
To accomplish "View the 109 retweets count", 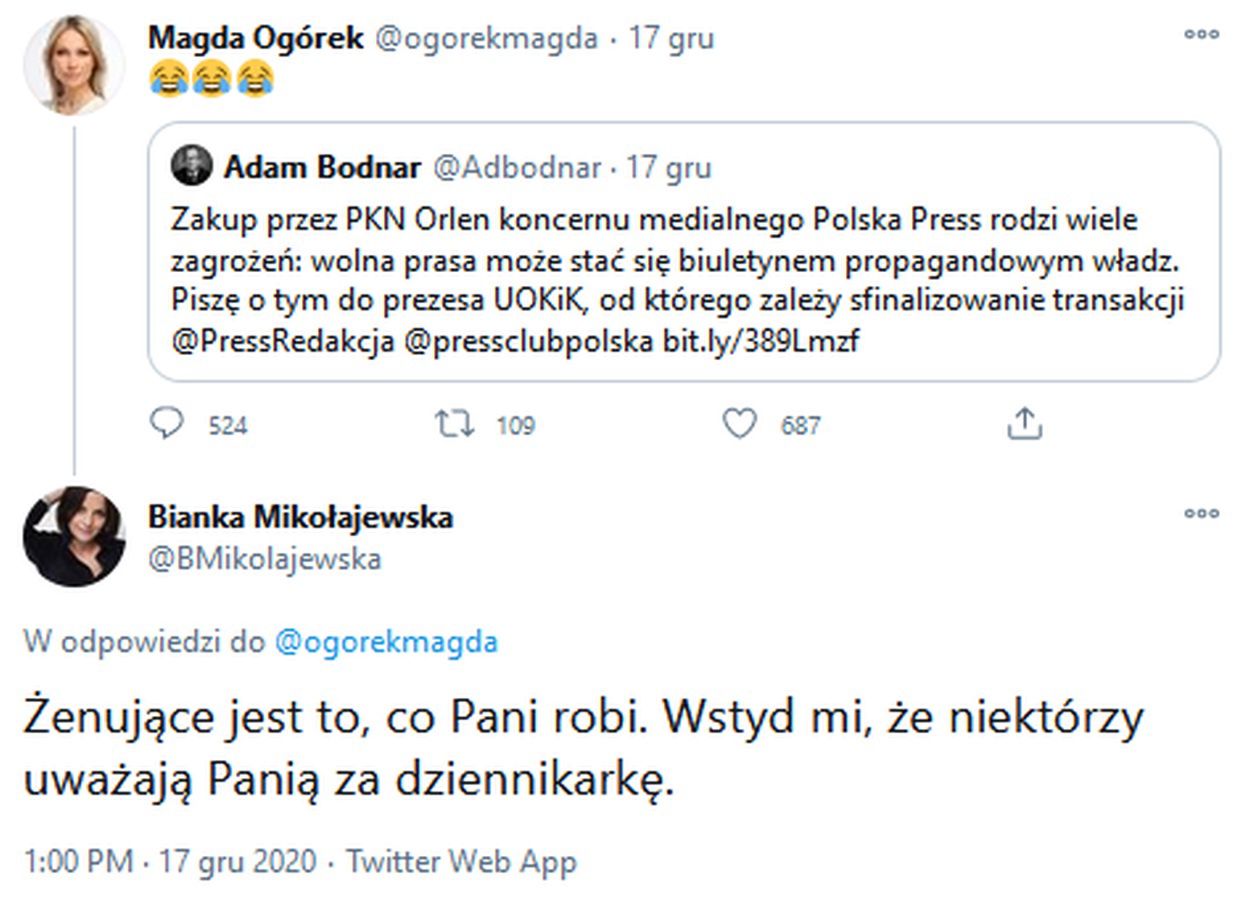I will [515, 426].
